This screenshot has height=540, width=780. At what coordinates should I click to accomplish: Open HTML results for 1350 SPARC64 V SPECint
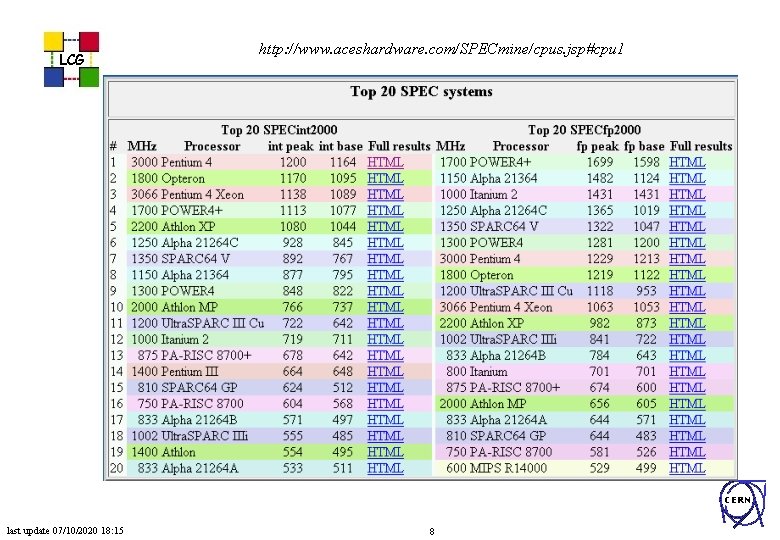[385, 259]
